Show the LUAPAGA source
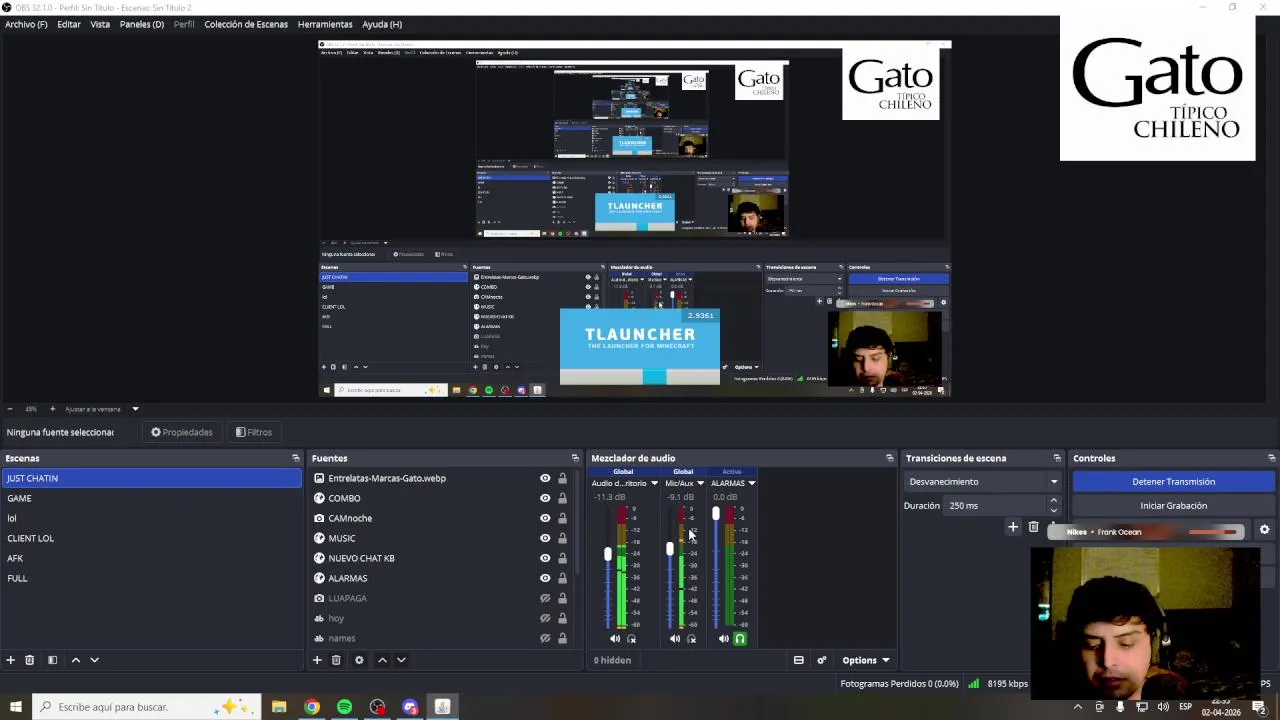This screenshot has width=1280, height=720. pyautogui.click(x=545, y=598)
